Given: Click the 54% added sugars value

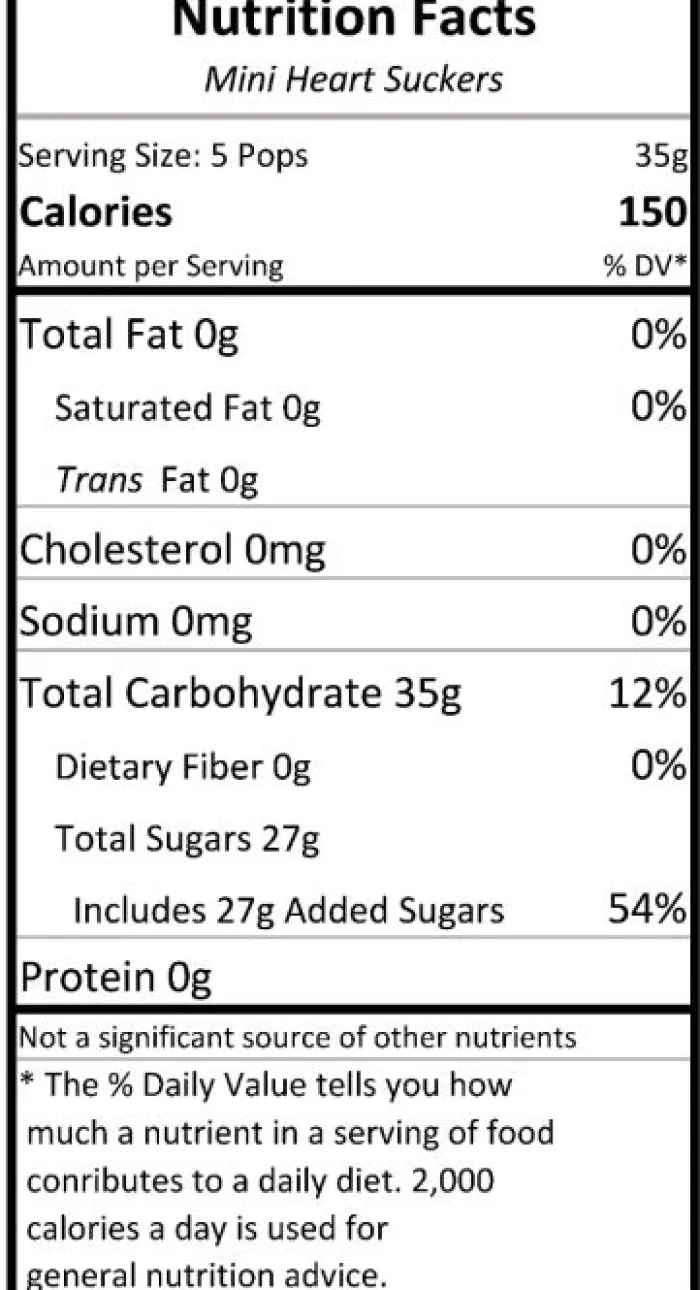Looking at the screenshot, I should 648,909.
